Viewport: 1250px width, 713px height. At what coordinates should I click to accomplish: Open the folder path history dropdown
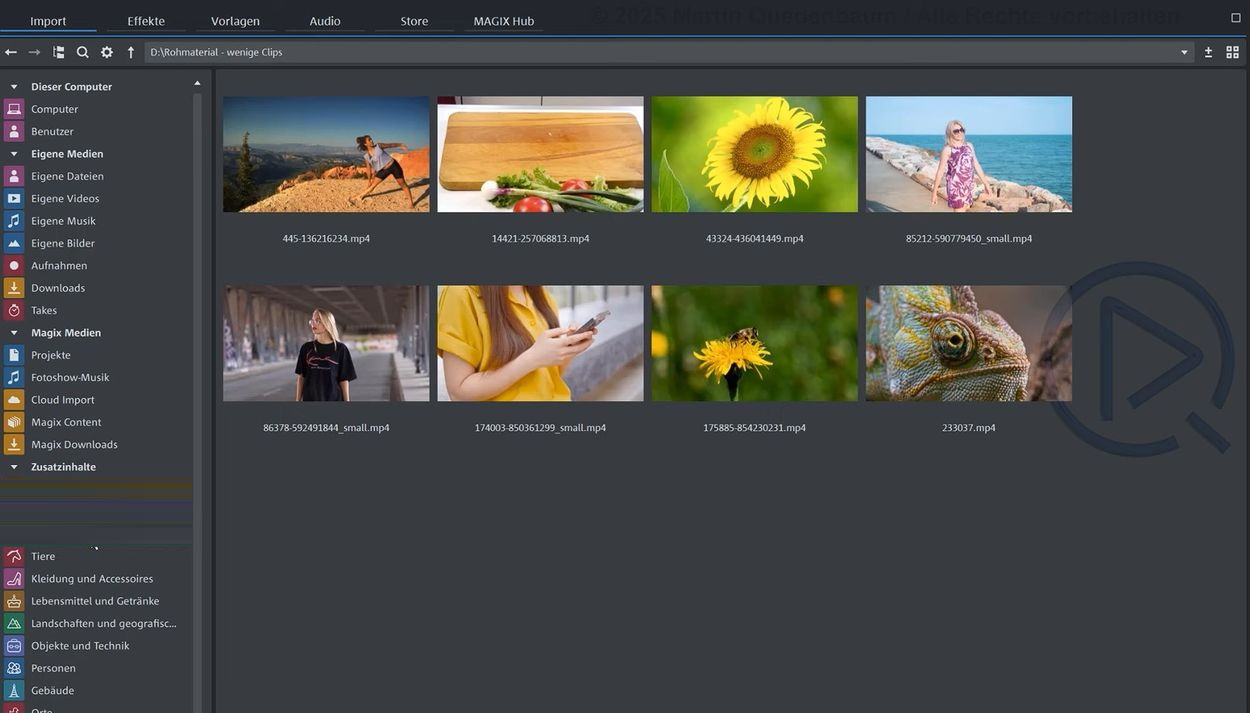(x=1184, y=52)
